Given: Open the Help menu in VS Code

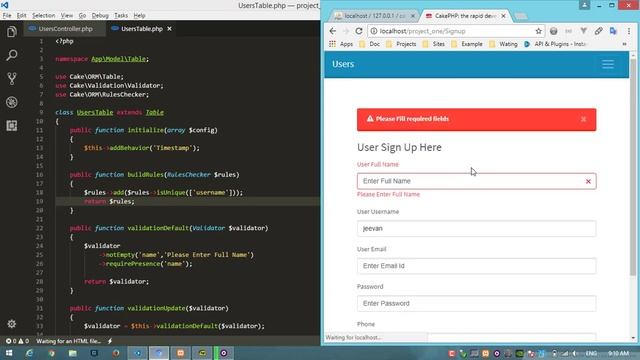Looking at the screenshot, I should tap(140, 16).
